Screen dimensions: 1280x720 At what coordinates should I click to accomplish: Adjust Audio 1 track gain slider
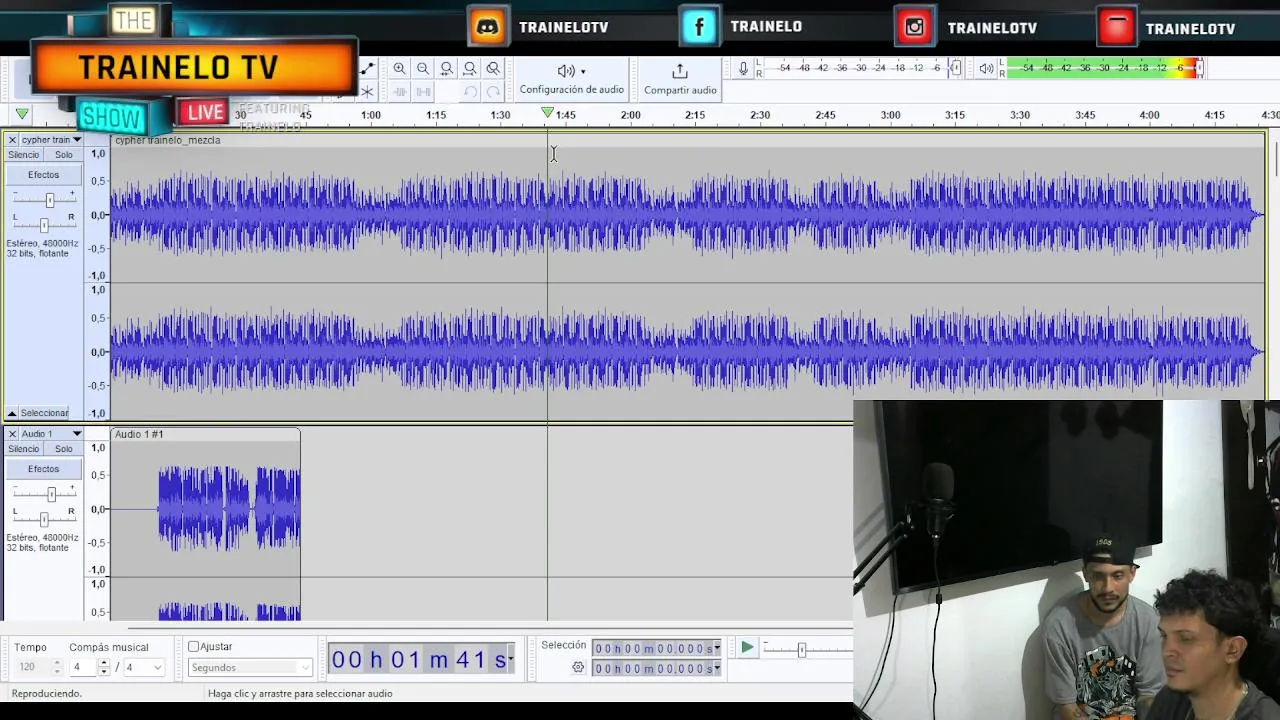click(x=51, y=493)
